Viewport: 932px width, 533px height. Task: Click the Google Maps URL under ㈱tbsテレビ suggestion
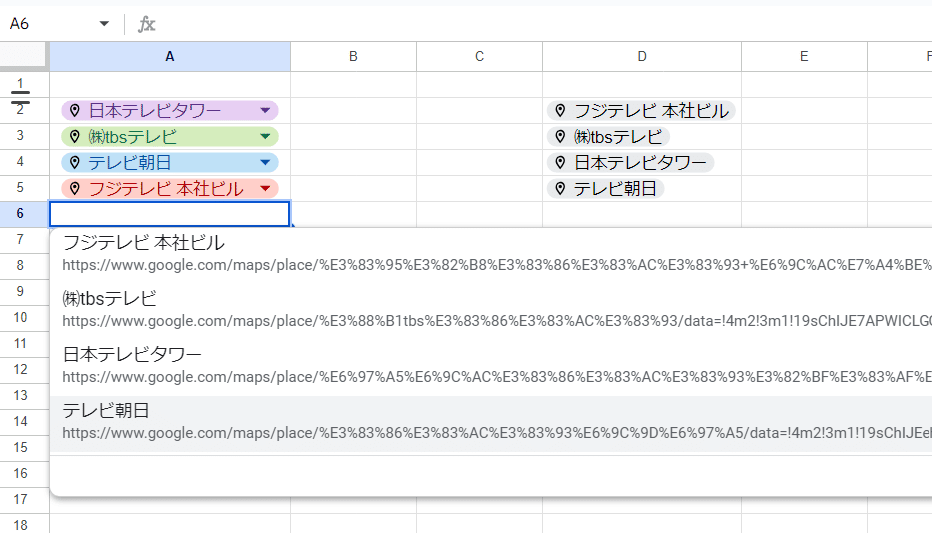pyautogui.click(x=497, y=321)
